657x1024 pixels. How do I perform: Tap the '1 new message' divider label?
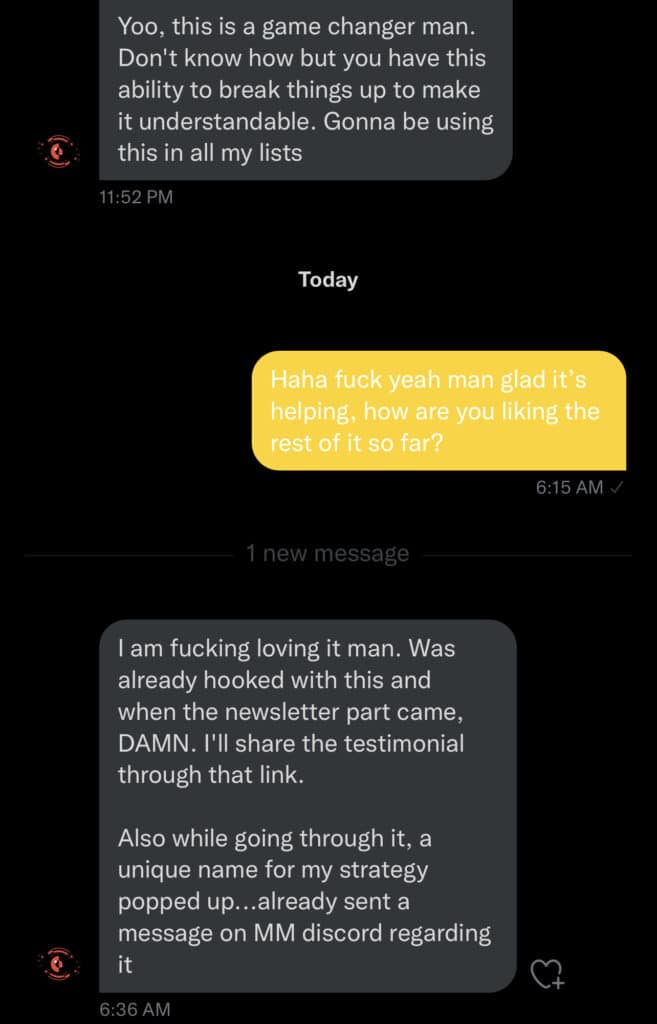tap(328, 554)
